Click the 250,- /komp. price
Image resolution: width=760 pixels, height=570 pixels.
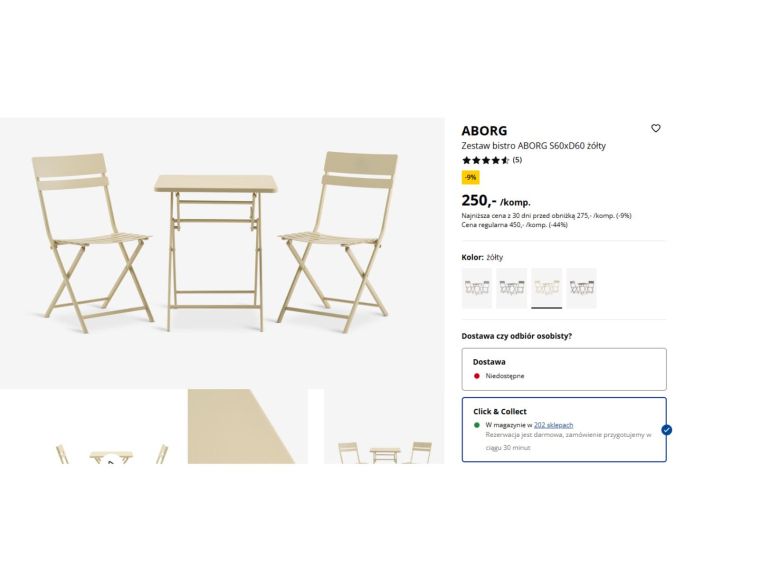(496, 201)
